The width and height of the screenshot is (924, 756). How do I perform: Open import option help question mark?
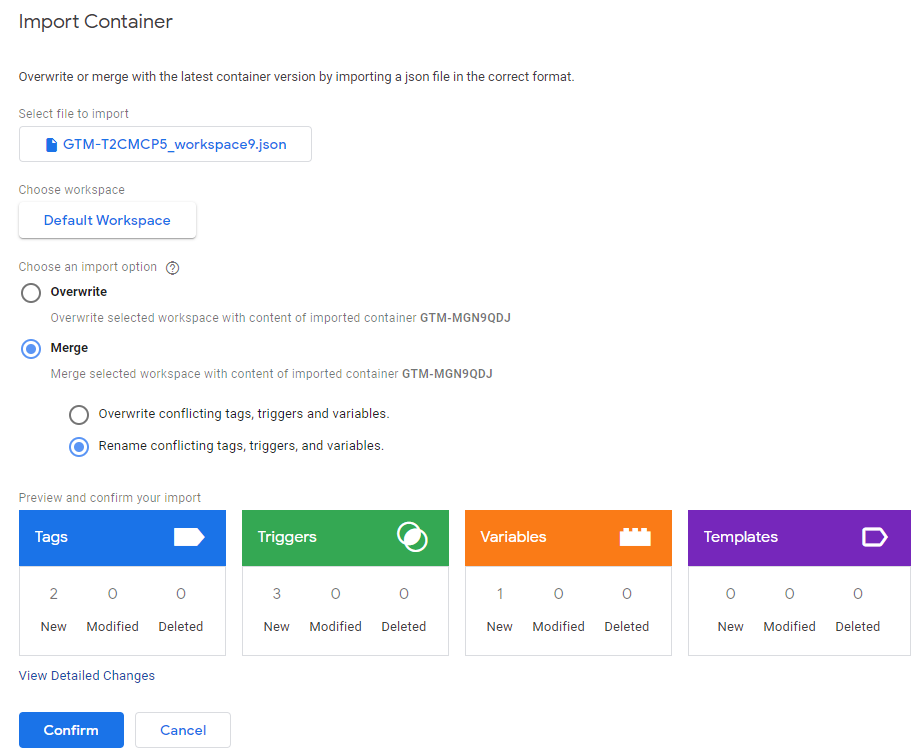pyautogui.click(x=172, y=268)
